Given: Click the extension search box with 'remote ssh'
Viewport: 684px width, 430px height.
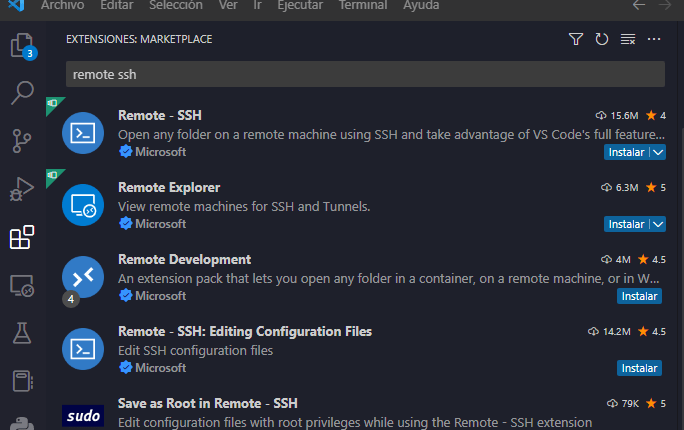Looking at the screenshot, I should coord(364,74).
